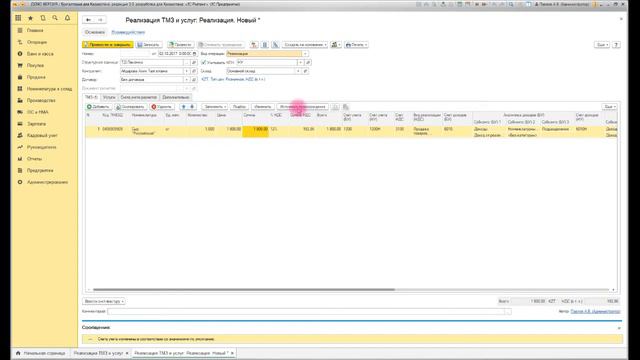The image size is (640, 360).
Task: Click Скопировать row button
Action: [x=130, y=107]
